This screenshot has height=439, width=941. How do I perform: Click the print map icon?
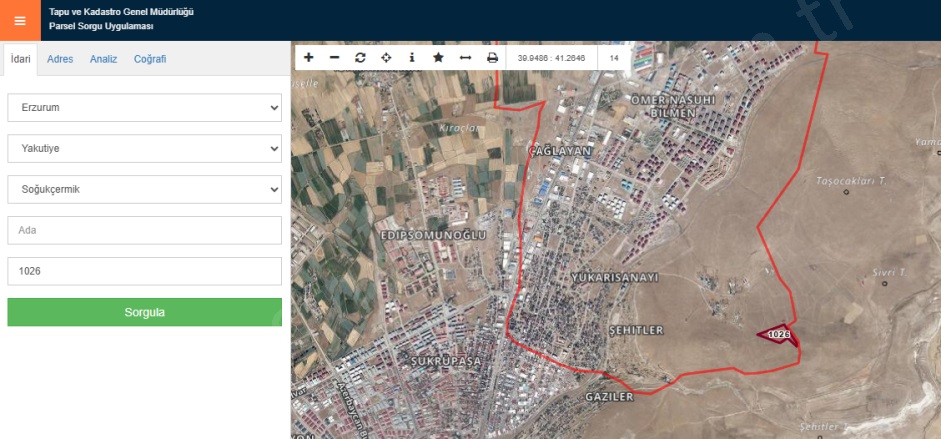[492, 58]
